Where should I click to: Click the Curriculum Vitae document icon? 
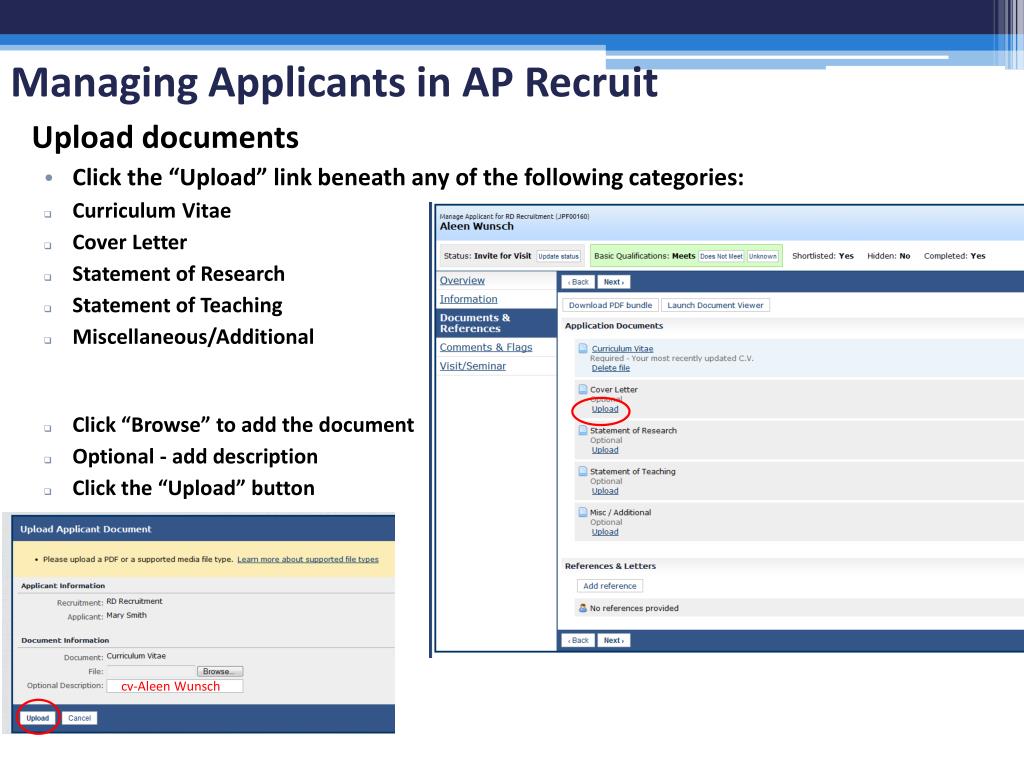[x=583, y=349]
